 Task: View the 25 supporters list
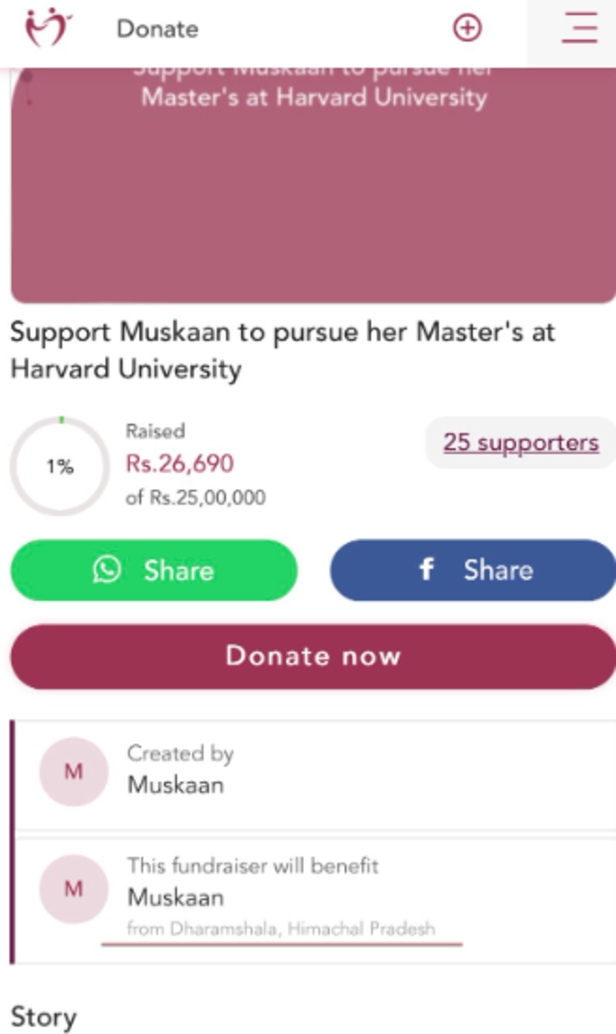pyautogui.click(x=519, y=442)
